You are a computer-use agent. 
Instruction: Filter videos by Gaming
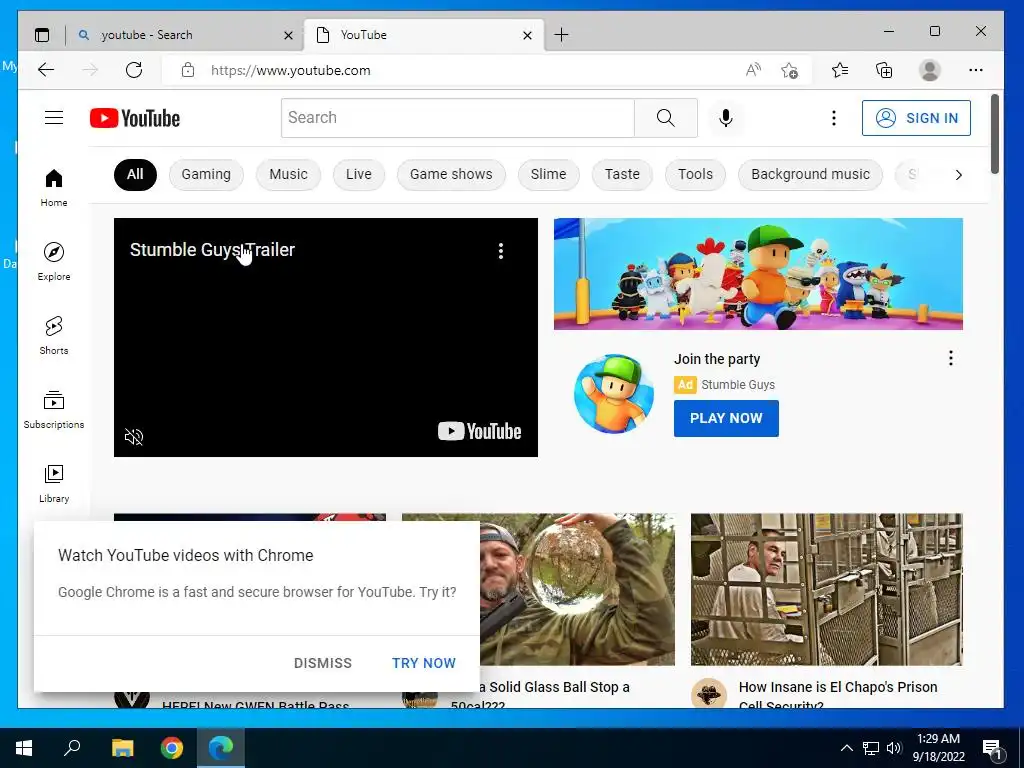click(206, 174)
